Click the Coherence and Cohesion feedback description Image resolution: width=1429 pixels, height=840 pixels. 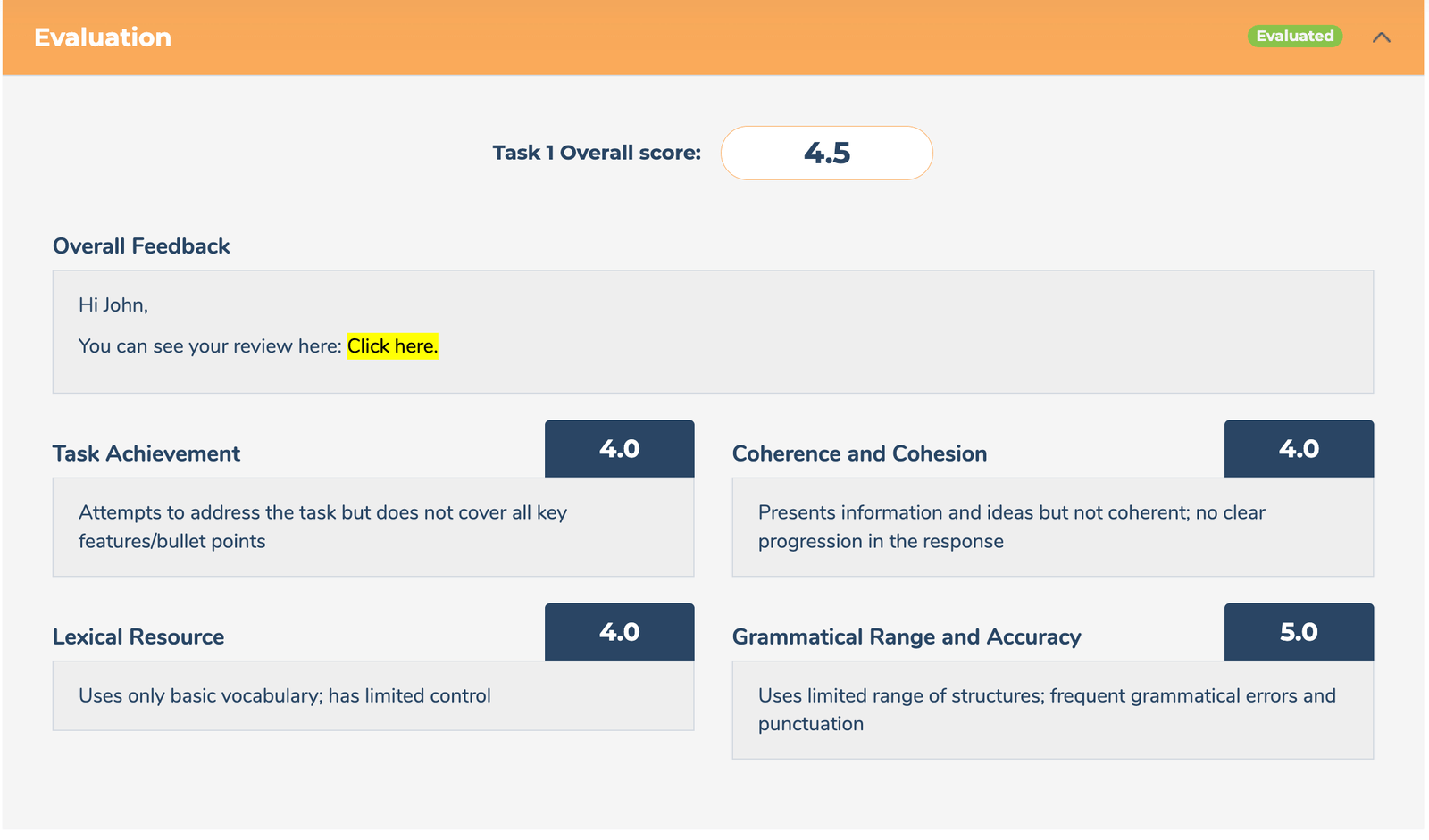pyautogui.click(x=1011, y=527)
